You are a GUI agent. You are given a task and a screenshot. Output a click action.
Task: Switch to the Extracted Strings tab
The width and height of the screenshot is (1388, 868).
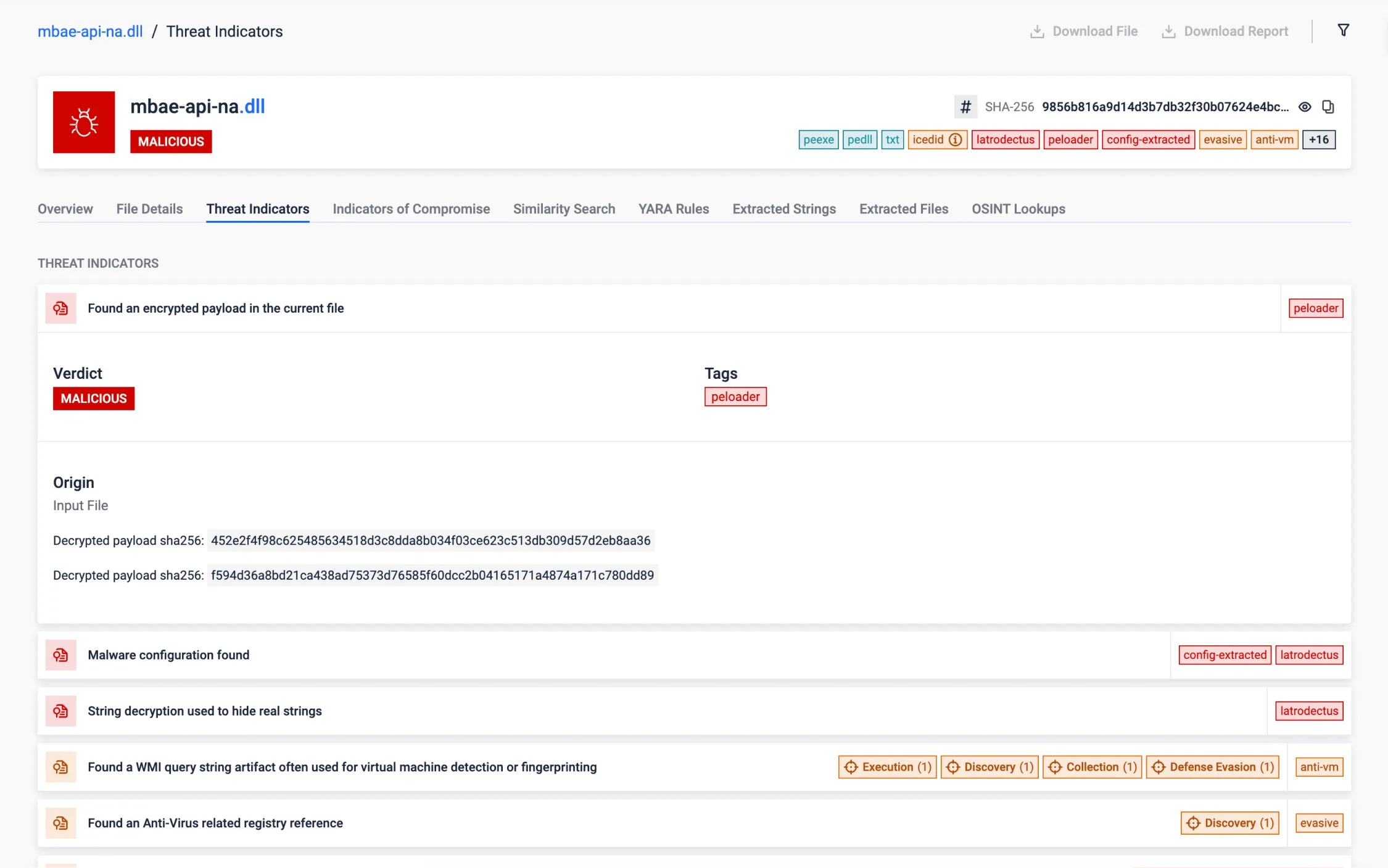click(x=783, y=209)
